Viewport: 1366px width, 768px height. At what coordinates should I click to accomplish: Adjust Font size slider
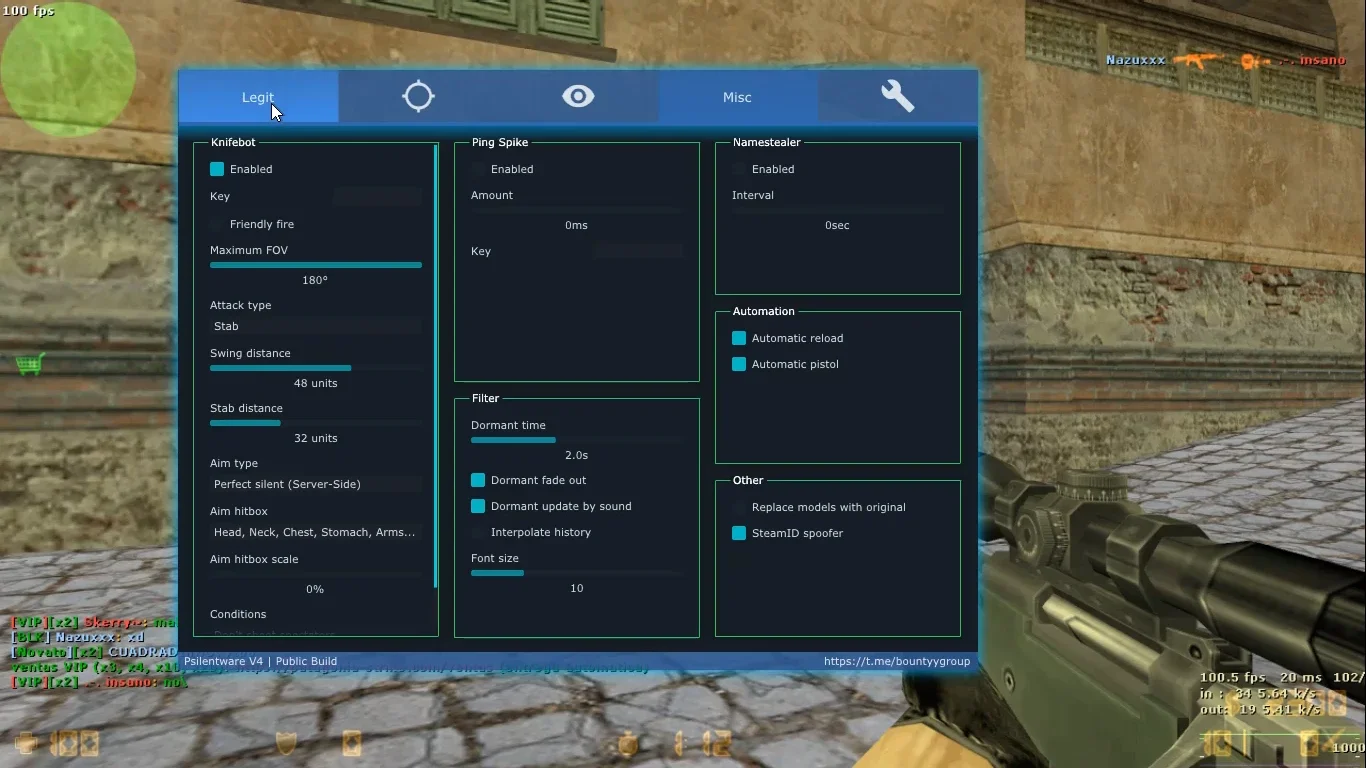coord(577,573)
